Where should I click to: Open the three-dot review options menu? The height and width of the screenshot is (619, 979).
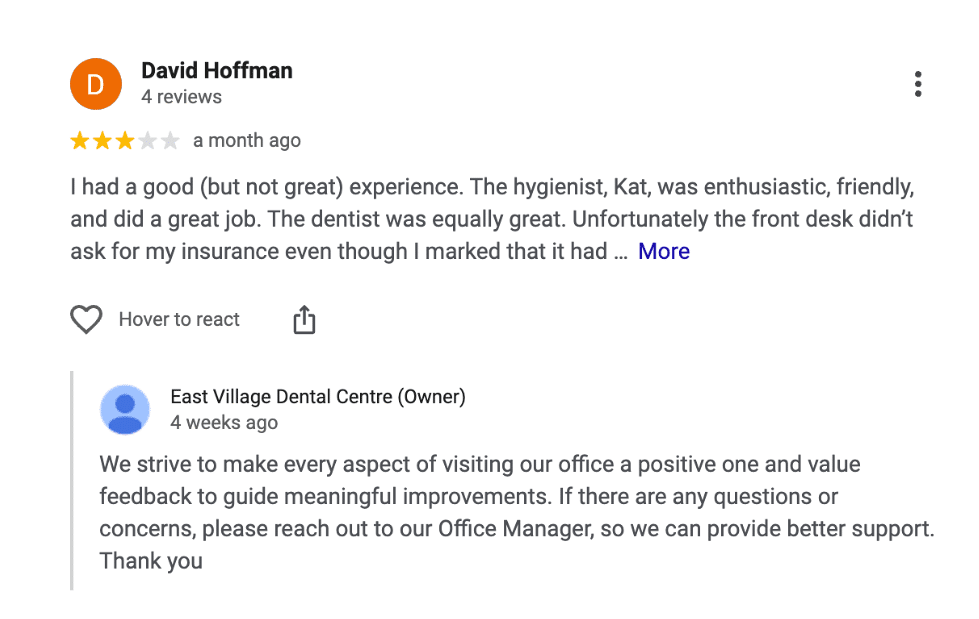pos(917,85)
